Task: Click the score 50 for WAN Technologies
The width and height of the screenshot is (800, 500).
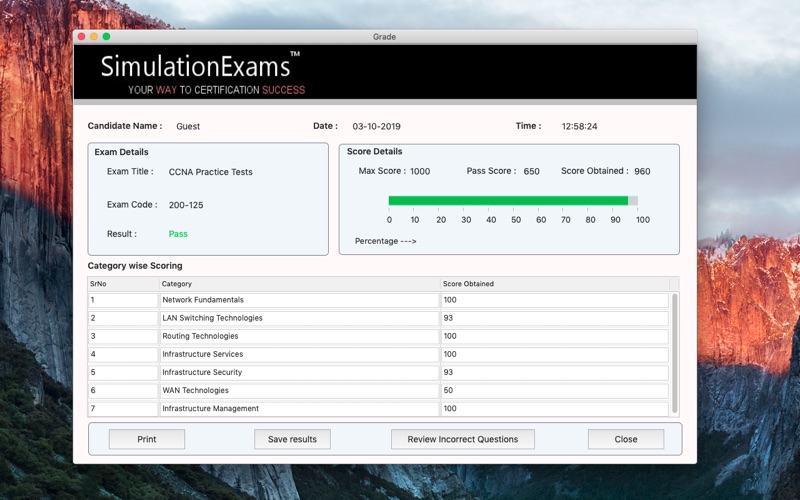Action: [x=555, y=390]
